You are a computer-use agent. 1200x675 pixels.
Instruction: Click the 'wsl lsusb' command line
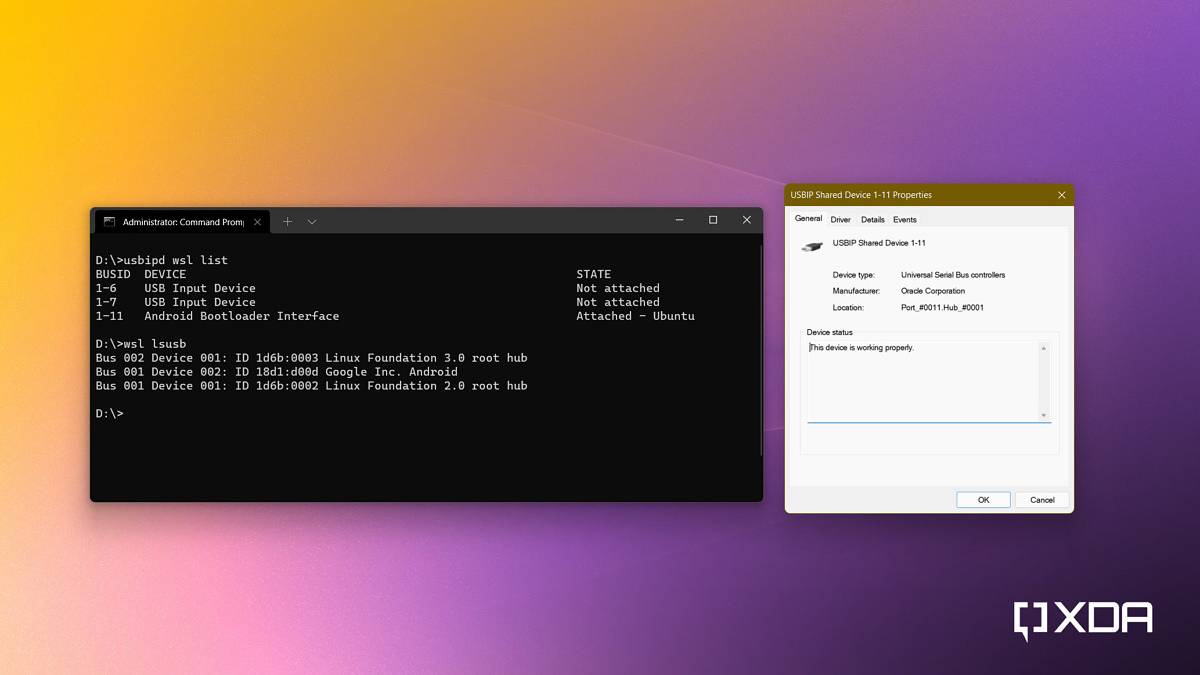pos(140,344)
